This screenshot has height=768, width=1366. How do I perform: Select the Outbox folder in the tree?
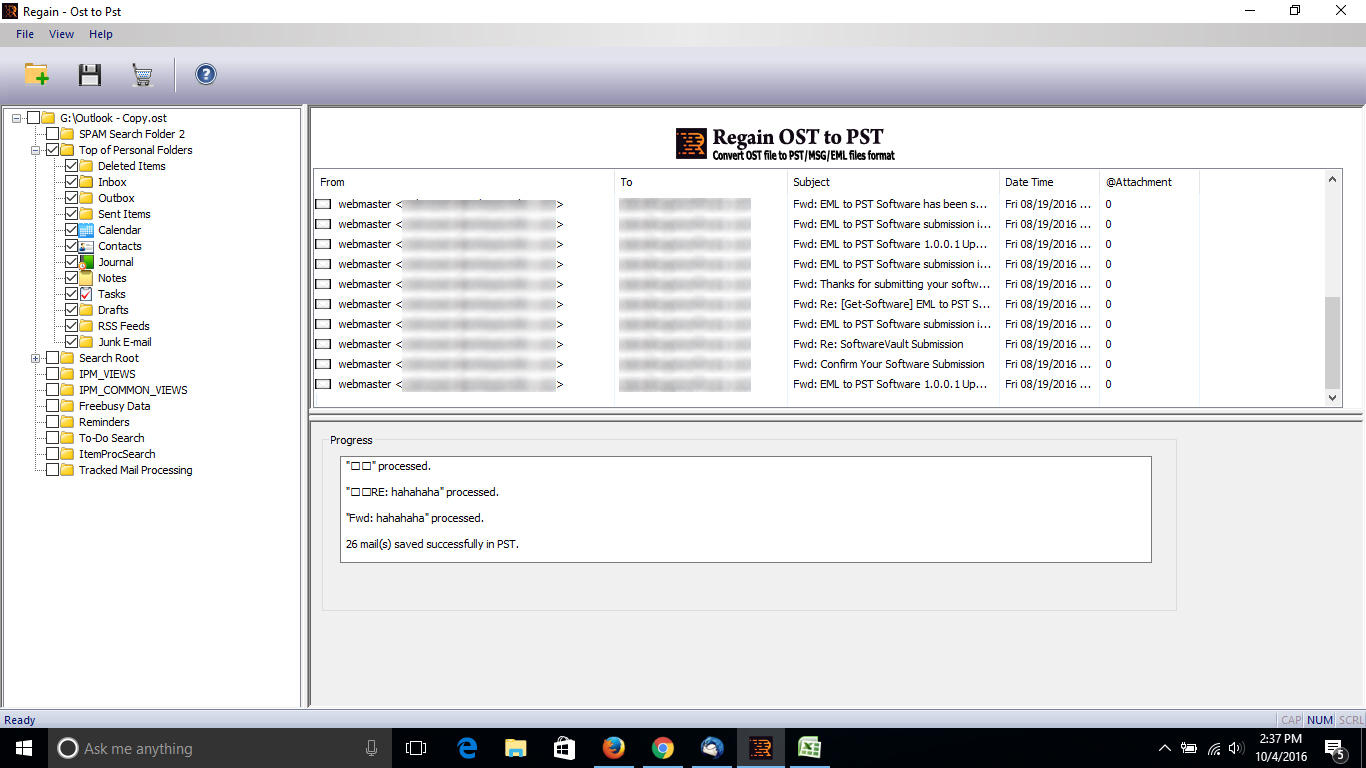click(116, 198)
